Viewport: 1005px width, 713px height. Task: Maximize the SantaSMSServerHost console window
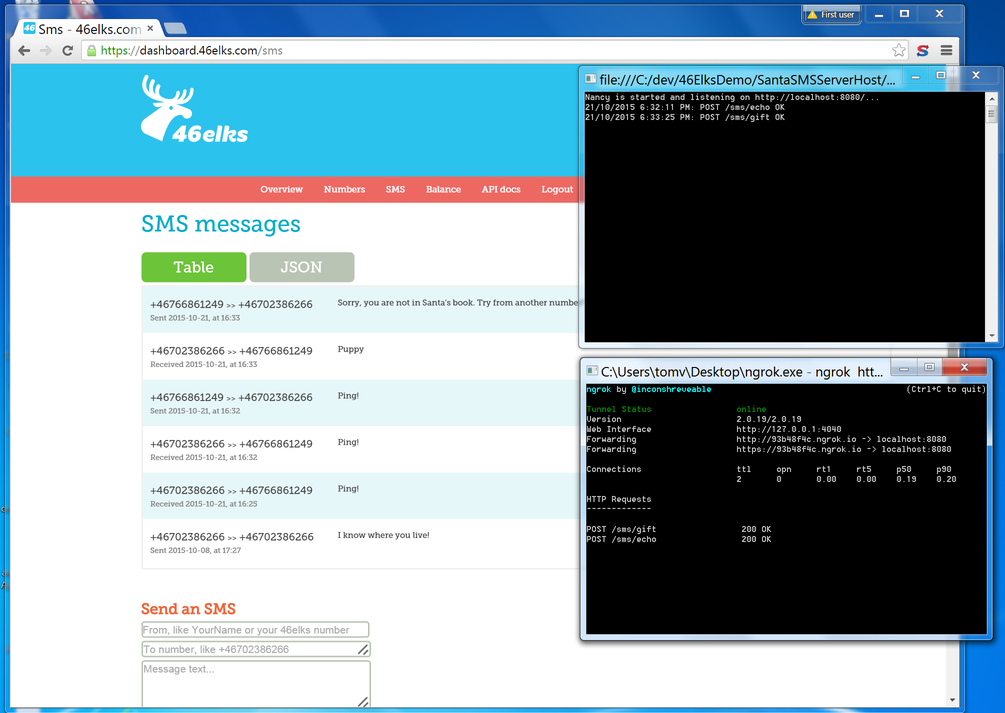coord(941,76)
